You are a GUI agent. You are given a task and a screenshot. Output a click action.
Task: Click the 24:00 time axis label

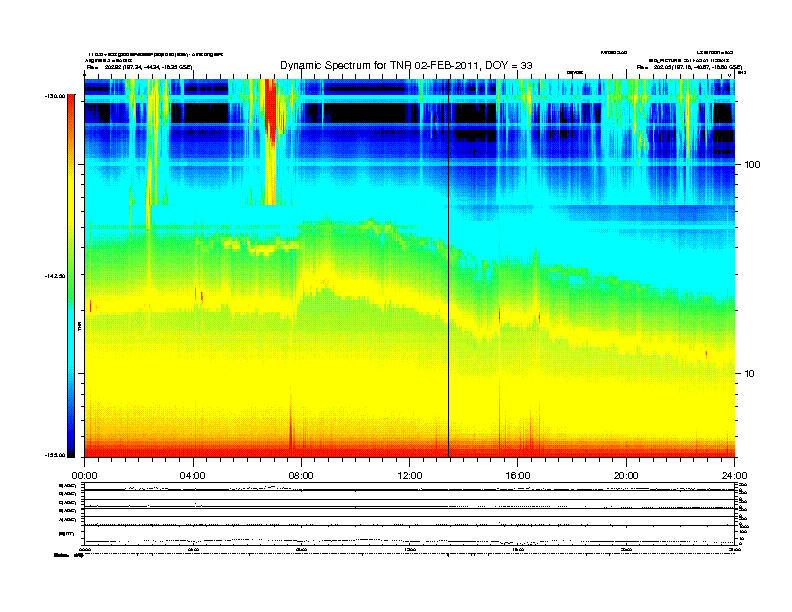click(x=734, y=476)
